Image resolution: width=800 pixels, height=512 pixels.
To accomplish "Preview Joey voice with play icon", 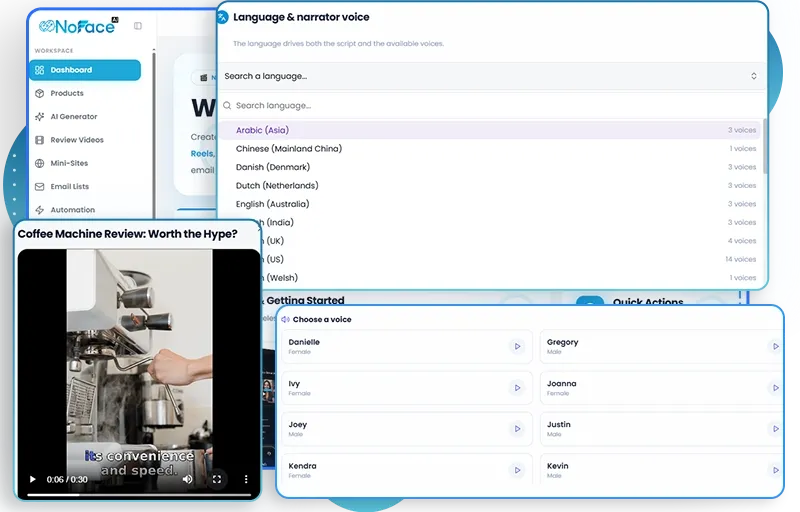I will point(517,429).
